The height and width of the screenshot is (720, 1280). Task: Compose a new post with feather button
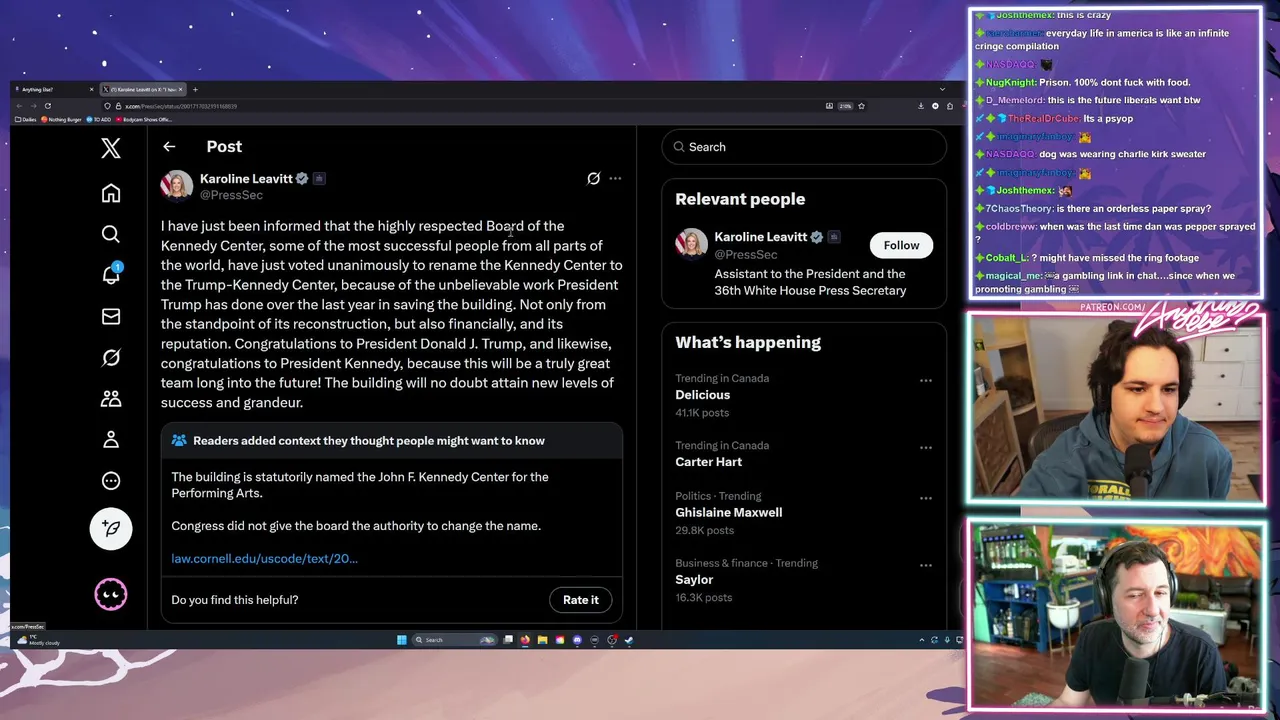pos(111,528)
